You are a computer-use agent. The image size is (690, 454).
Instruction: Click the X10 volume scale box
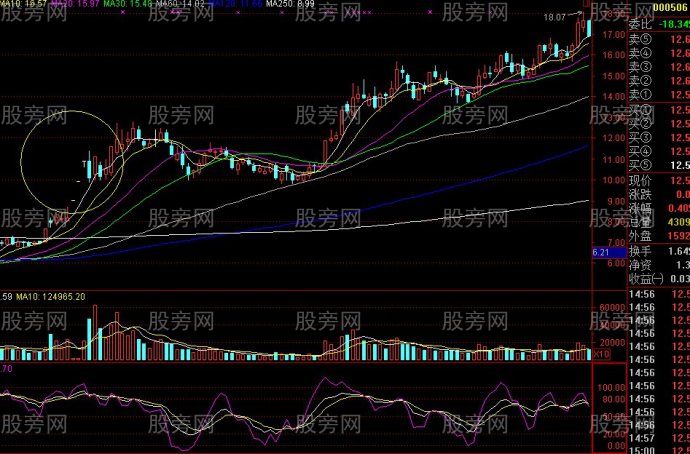pos(601,354)
